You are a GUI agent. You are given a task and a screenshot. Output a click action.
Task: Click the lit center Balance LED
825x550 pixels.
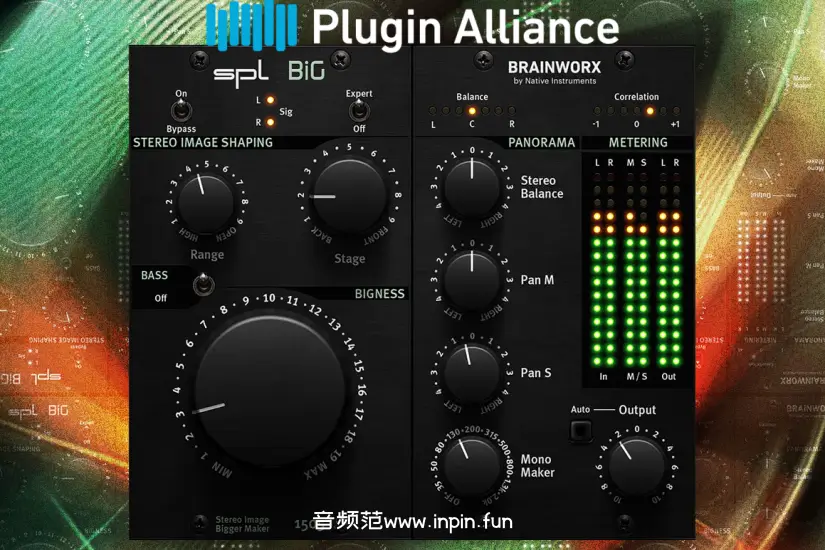(x=472, y=111)
